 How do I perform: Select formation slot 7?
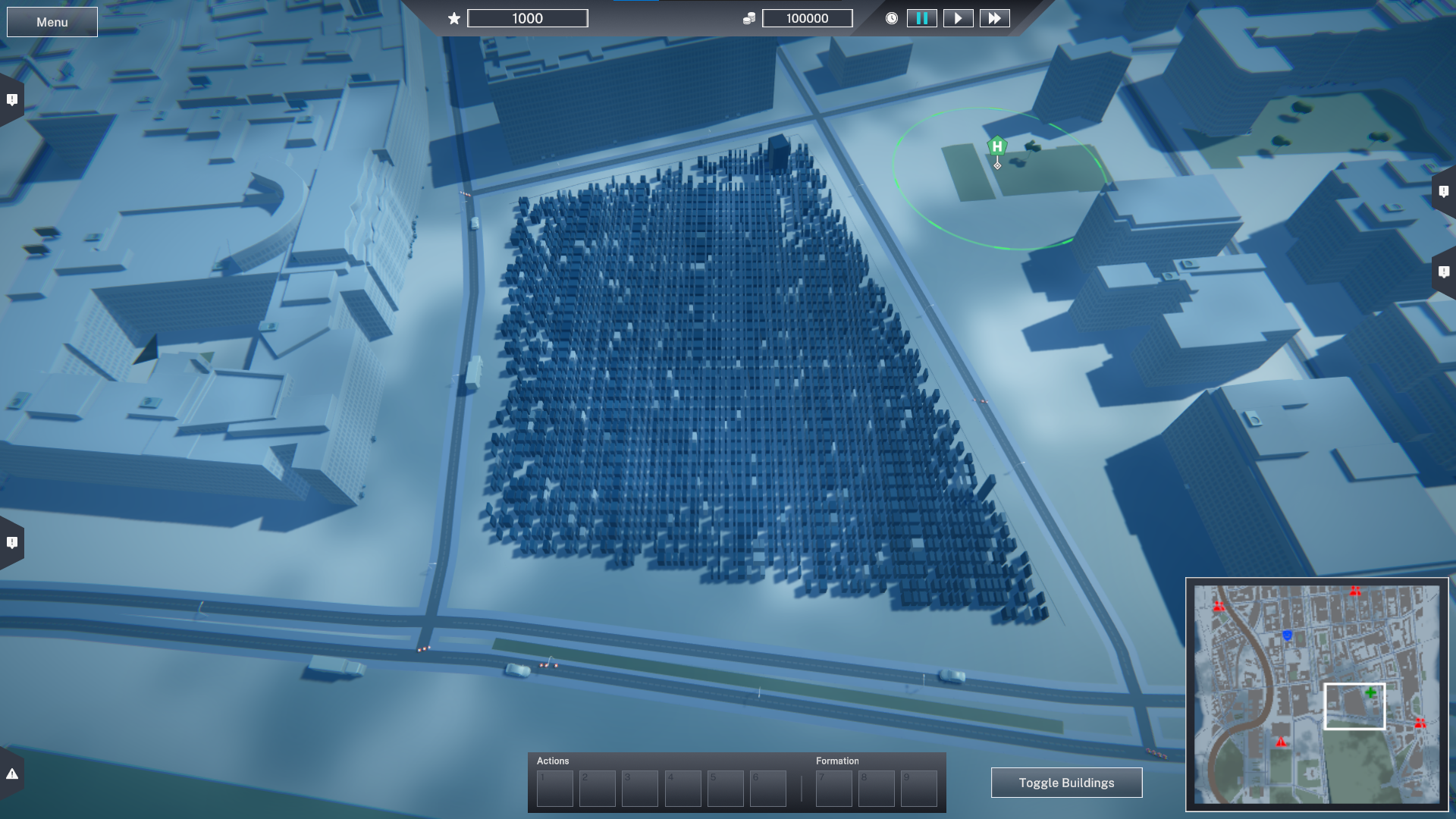(833, 789)
